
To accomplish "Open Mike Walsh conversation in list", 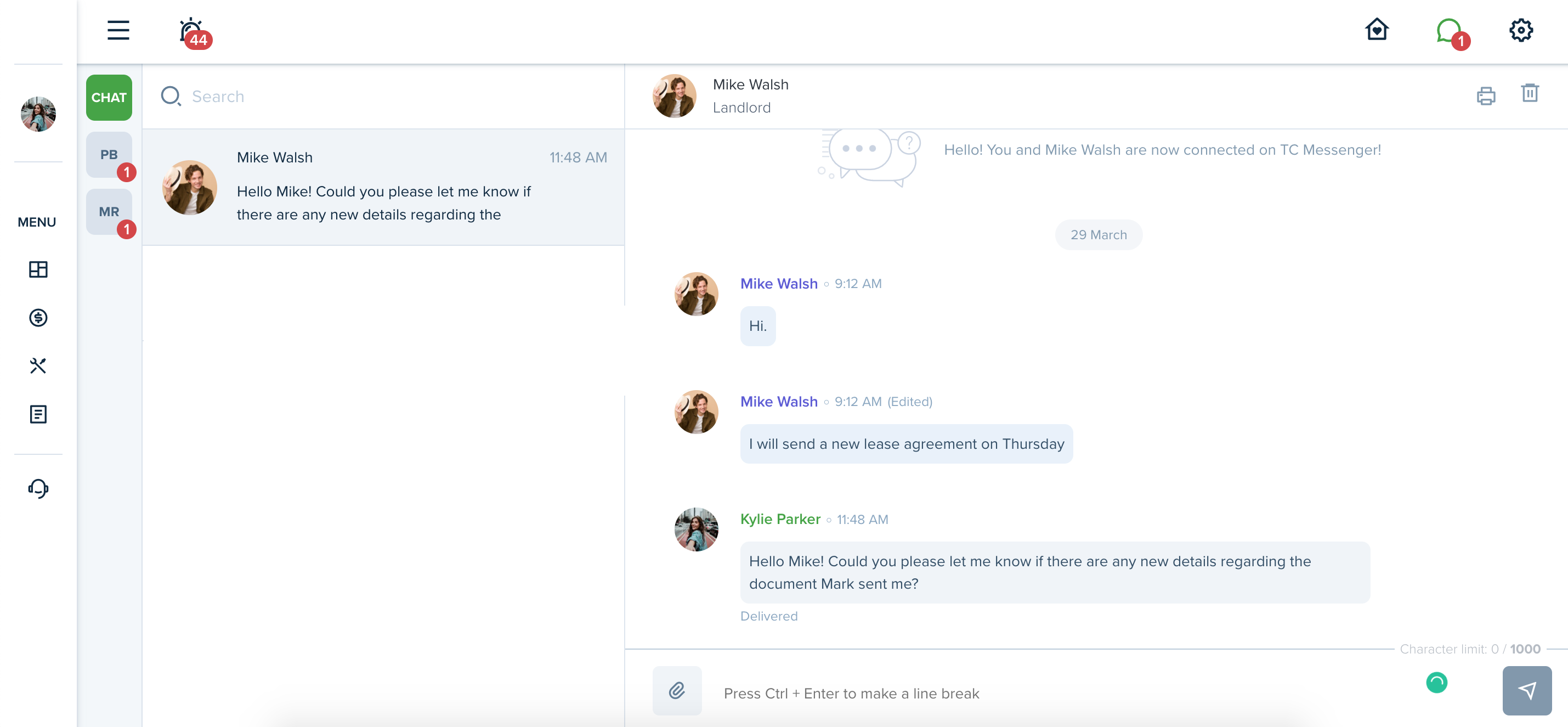I will coord(383,187).
